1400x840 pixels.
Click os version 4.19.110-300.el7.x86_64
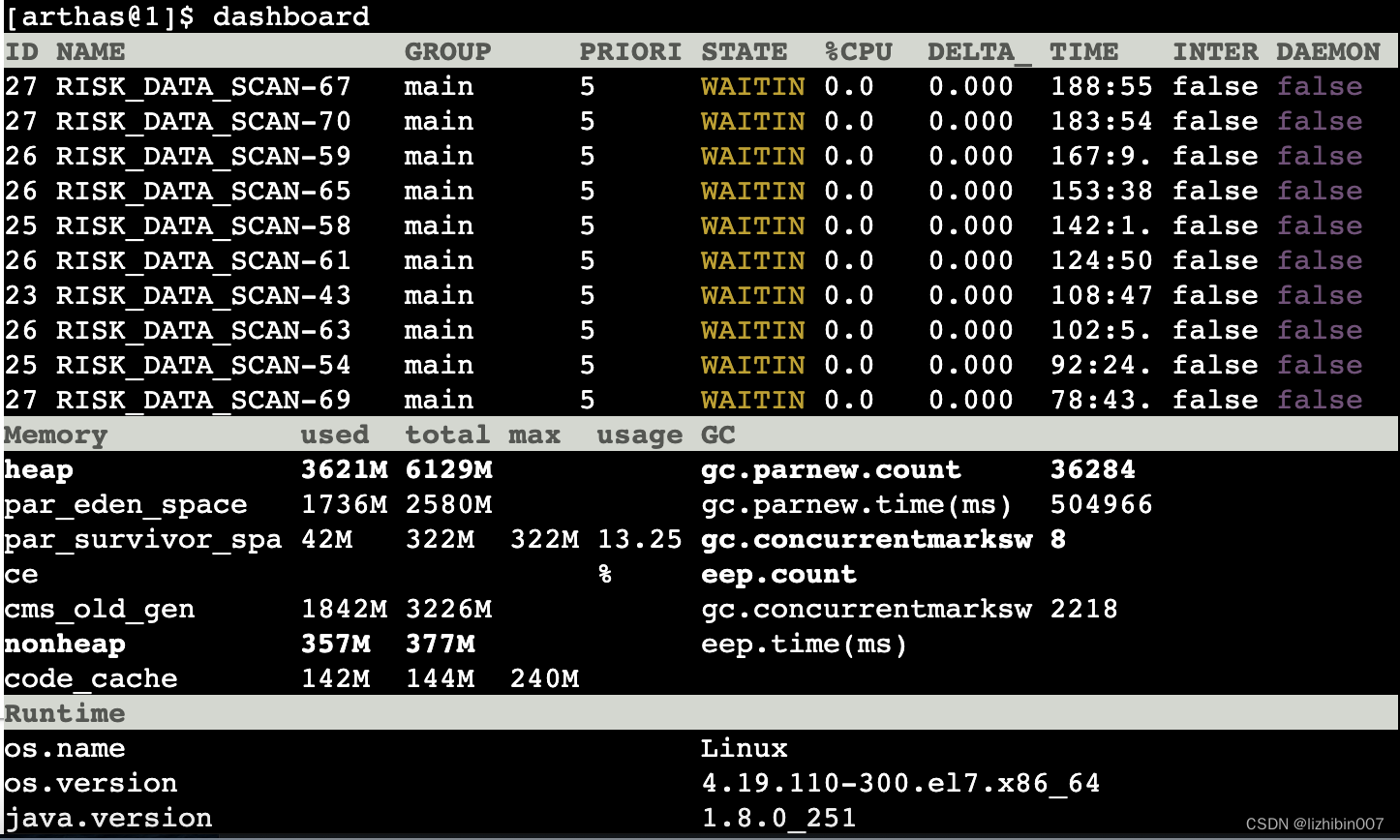pyautogui.click(x=900, y=783)
